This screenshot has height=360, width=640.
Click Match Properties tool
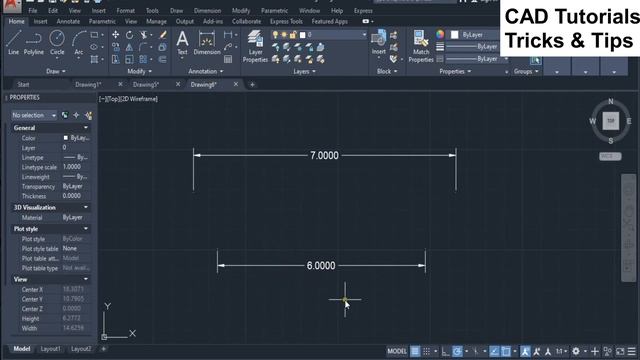(421, 47)
